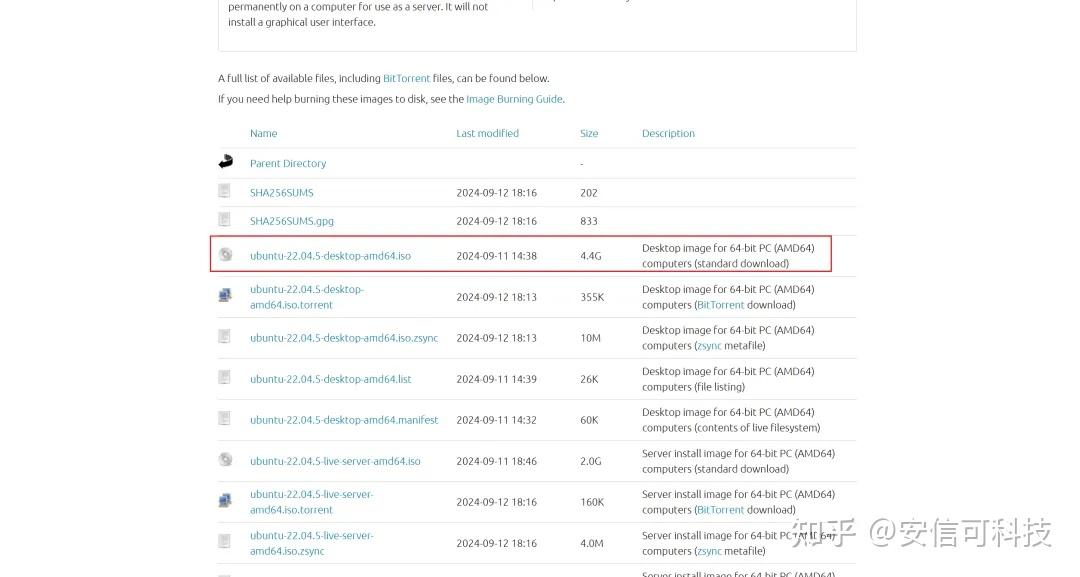Open ubuntu-22.04.5-desktop-amd64.manifest link
Image resolution: width=1080 pixels, height=577 pixels.
[x=344, y=420]
